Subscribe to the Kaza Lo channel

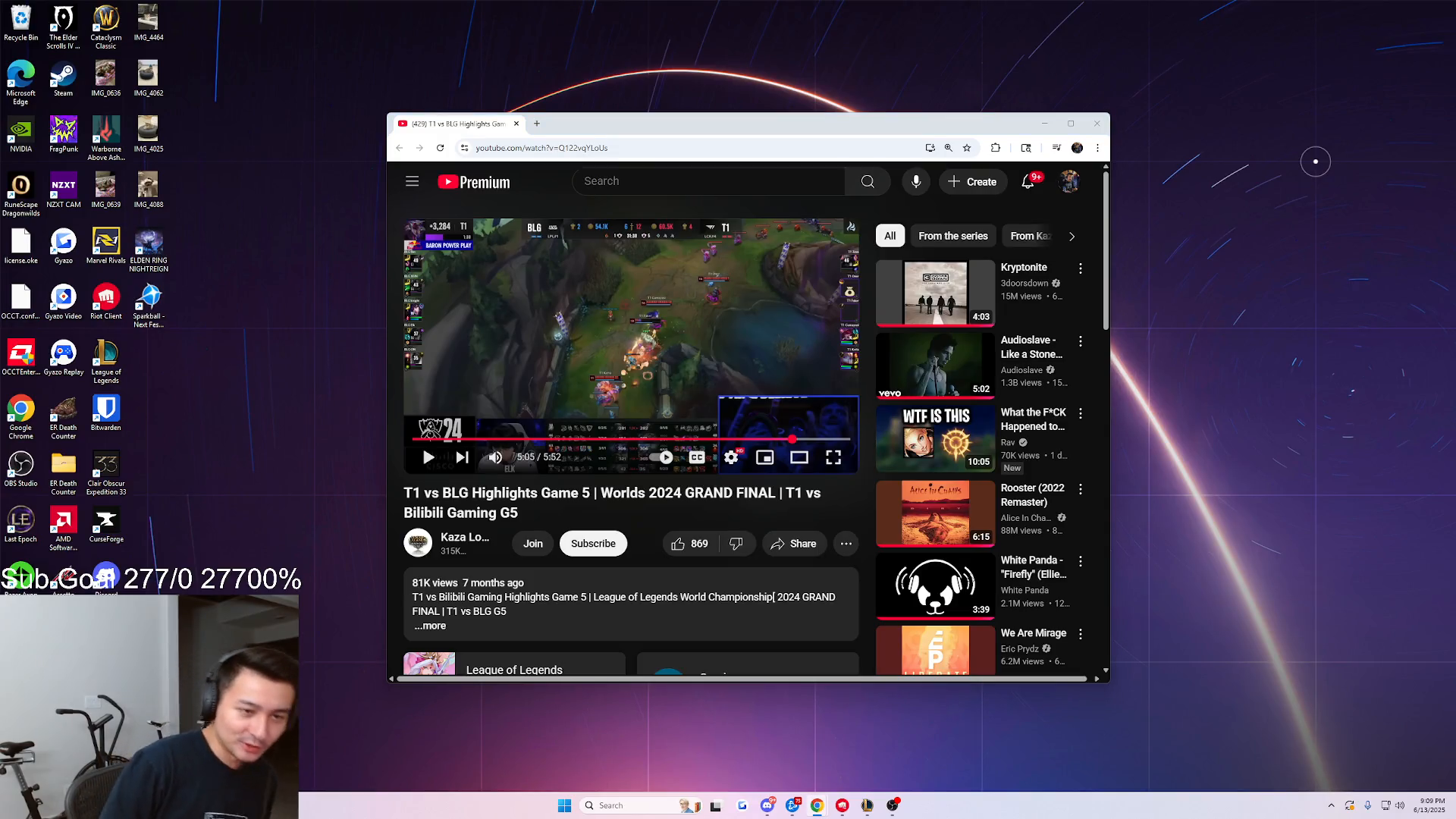[x=593, y=544]
